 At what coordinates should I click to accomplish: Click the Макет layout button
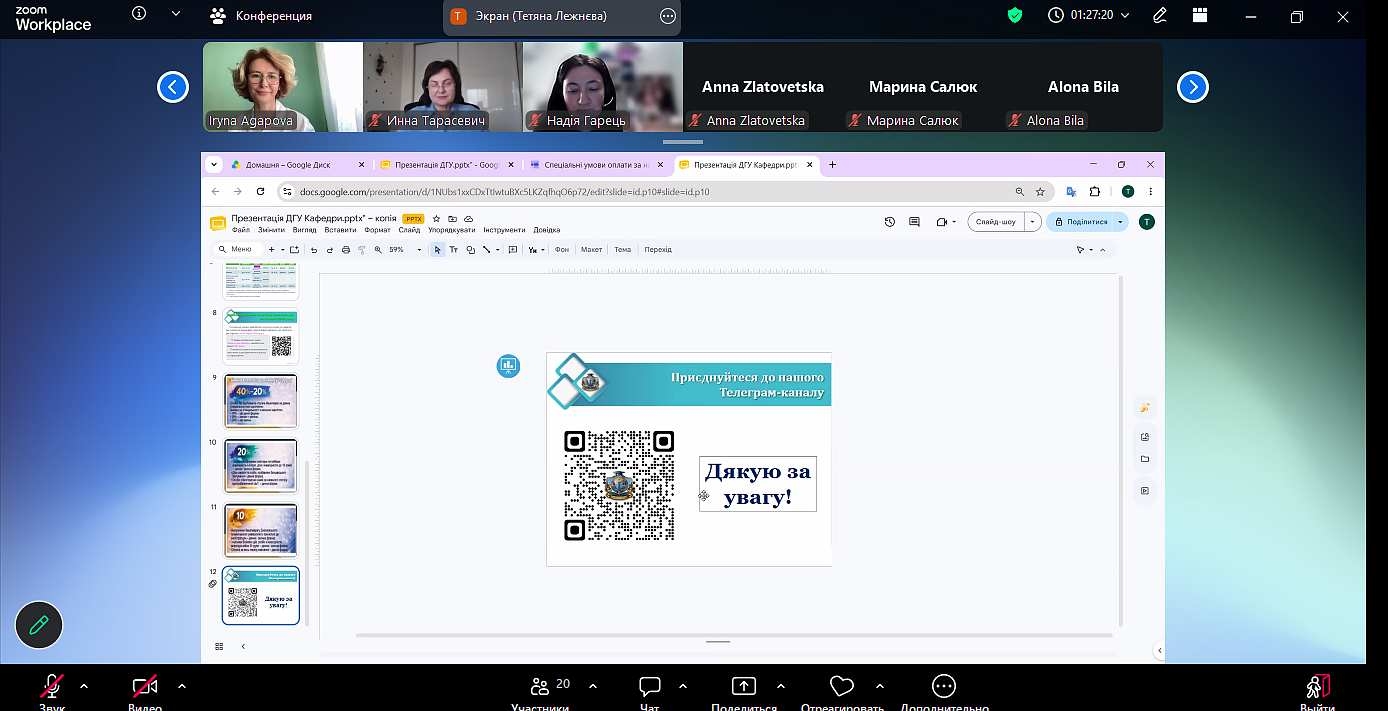click(x=591, y=250)
